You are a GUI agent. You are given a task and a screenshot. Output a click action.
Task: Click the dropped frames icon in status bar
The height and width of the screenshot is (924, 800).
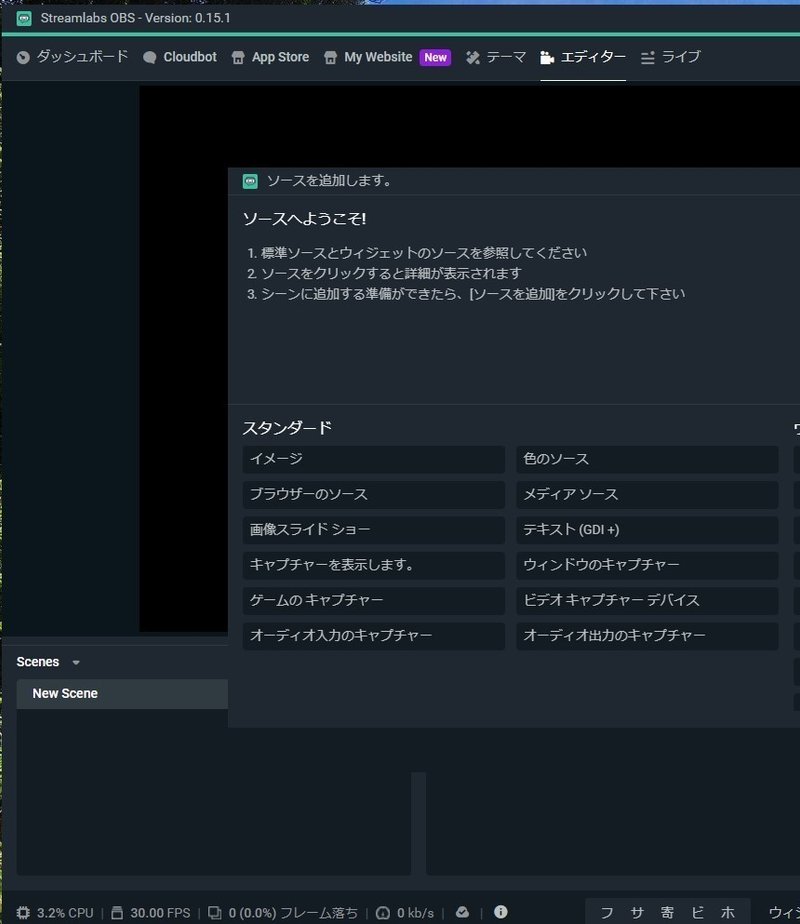215,913
